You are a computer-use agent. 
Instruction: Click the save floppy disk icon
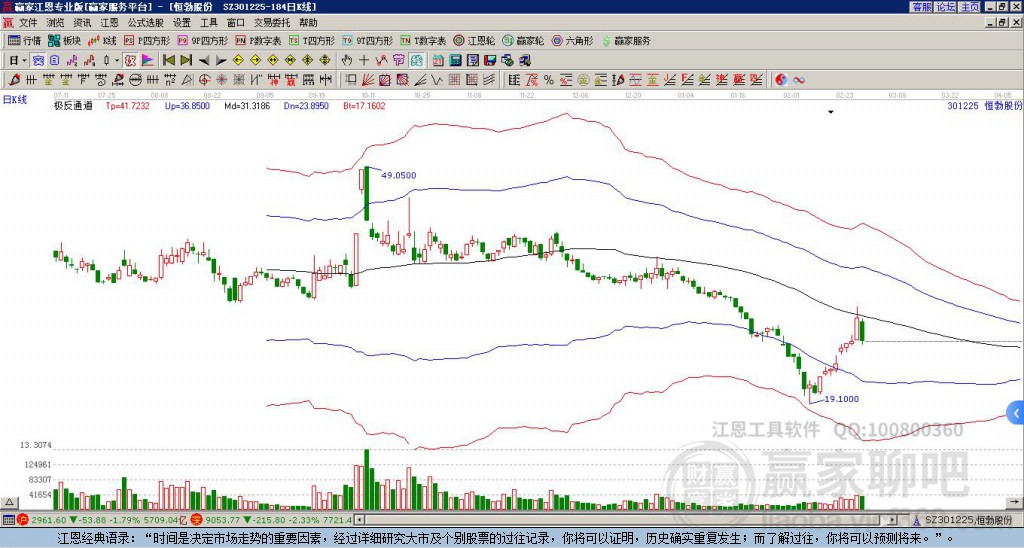pos(490,61)
